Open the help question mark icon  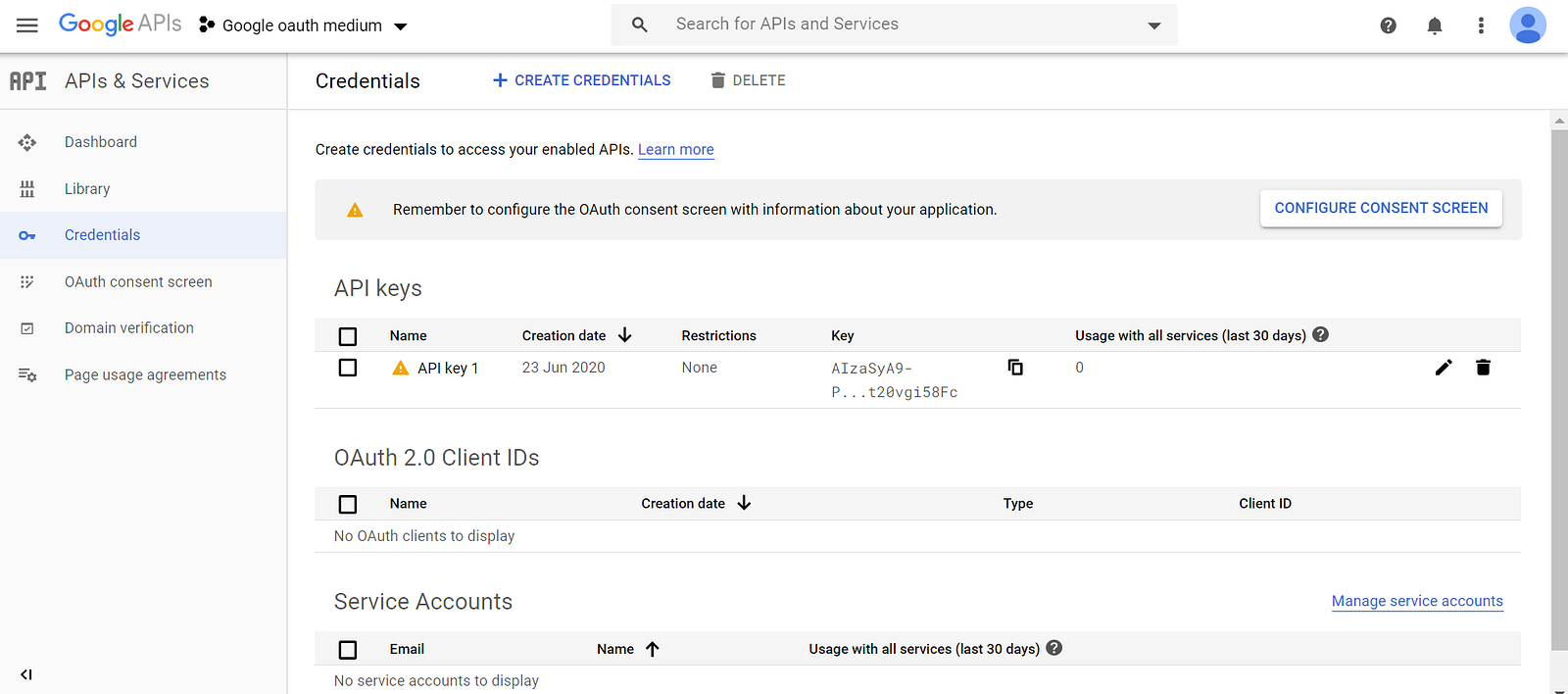1388,25
